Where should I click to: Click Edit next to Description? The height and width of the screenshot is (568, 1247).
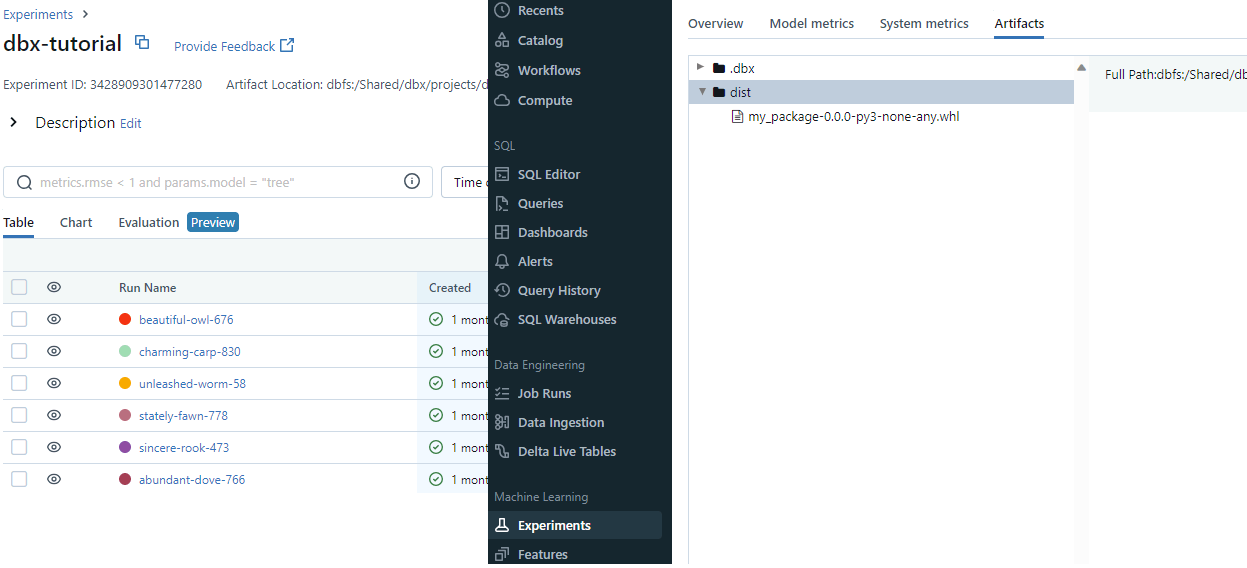[x=131, y=124]
